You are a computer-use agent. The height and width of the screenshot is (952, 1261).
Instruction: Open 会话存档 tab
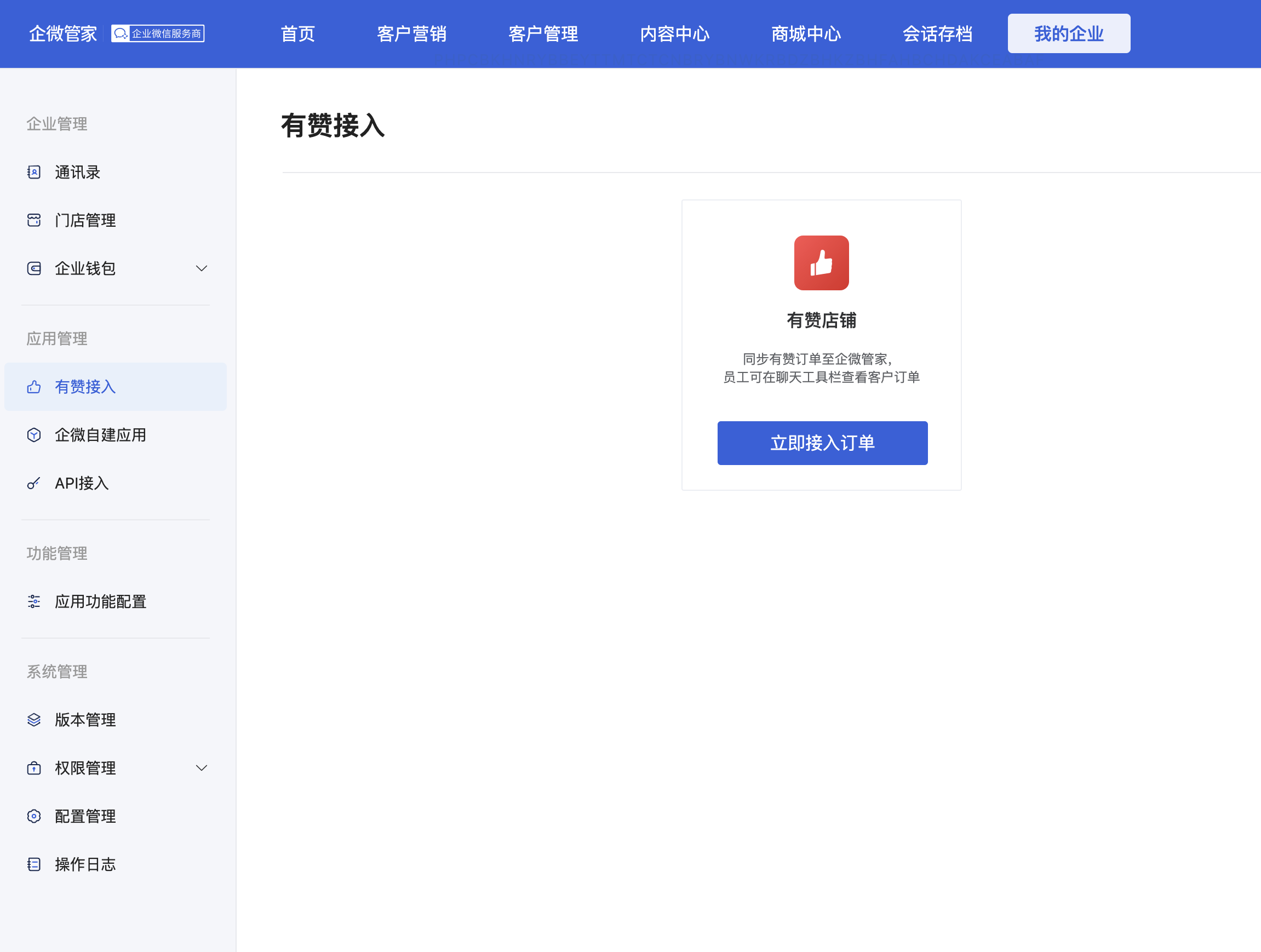coord(937,33)
